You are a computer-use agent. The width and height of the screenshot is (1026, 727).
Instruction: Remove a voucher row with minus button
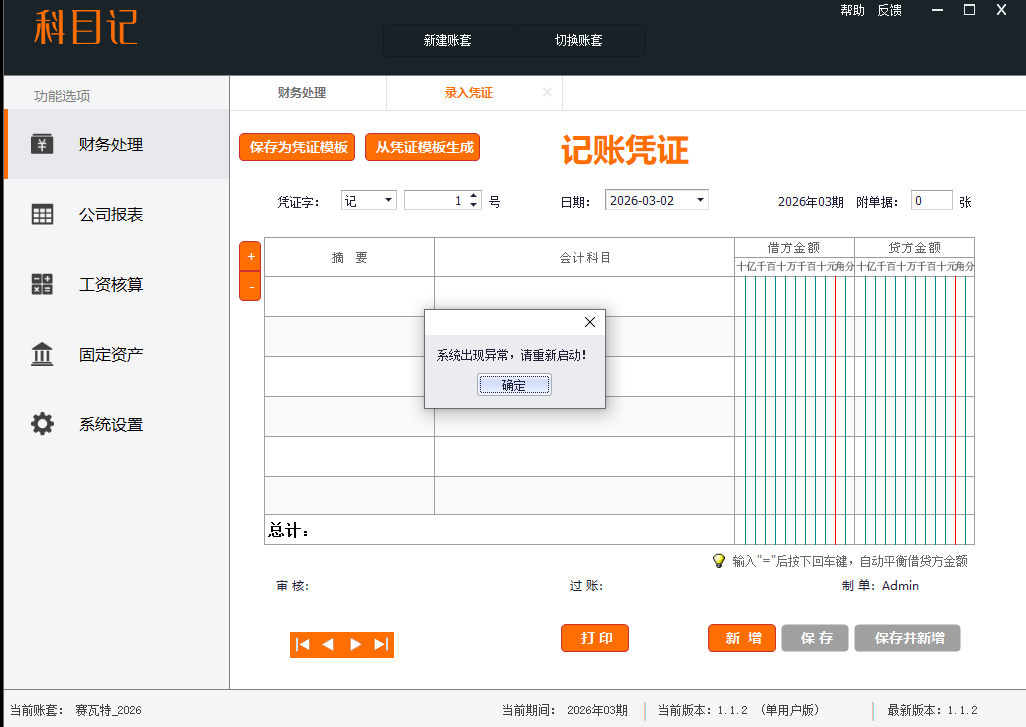(251, 287)
